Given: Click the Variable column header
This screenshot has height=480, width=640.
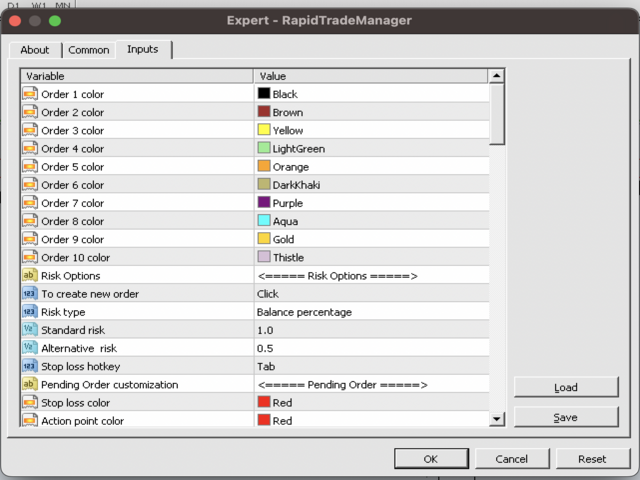Looking at the screenshot, I should pyautogui.click(x=137, y=76).
